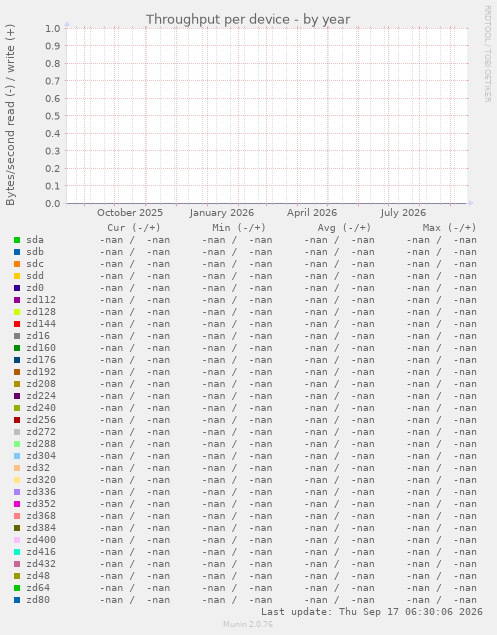The height and width of the screenshot is (635, 497).
Task: Select the zd224 device label
Action: pyautogui.click(x=41, y=396)
